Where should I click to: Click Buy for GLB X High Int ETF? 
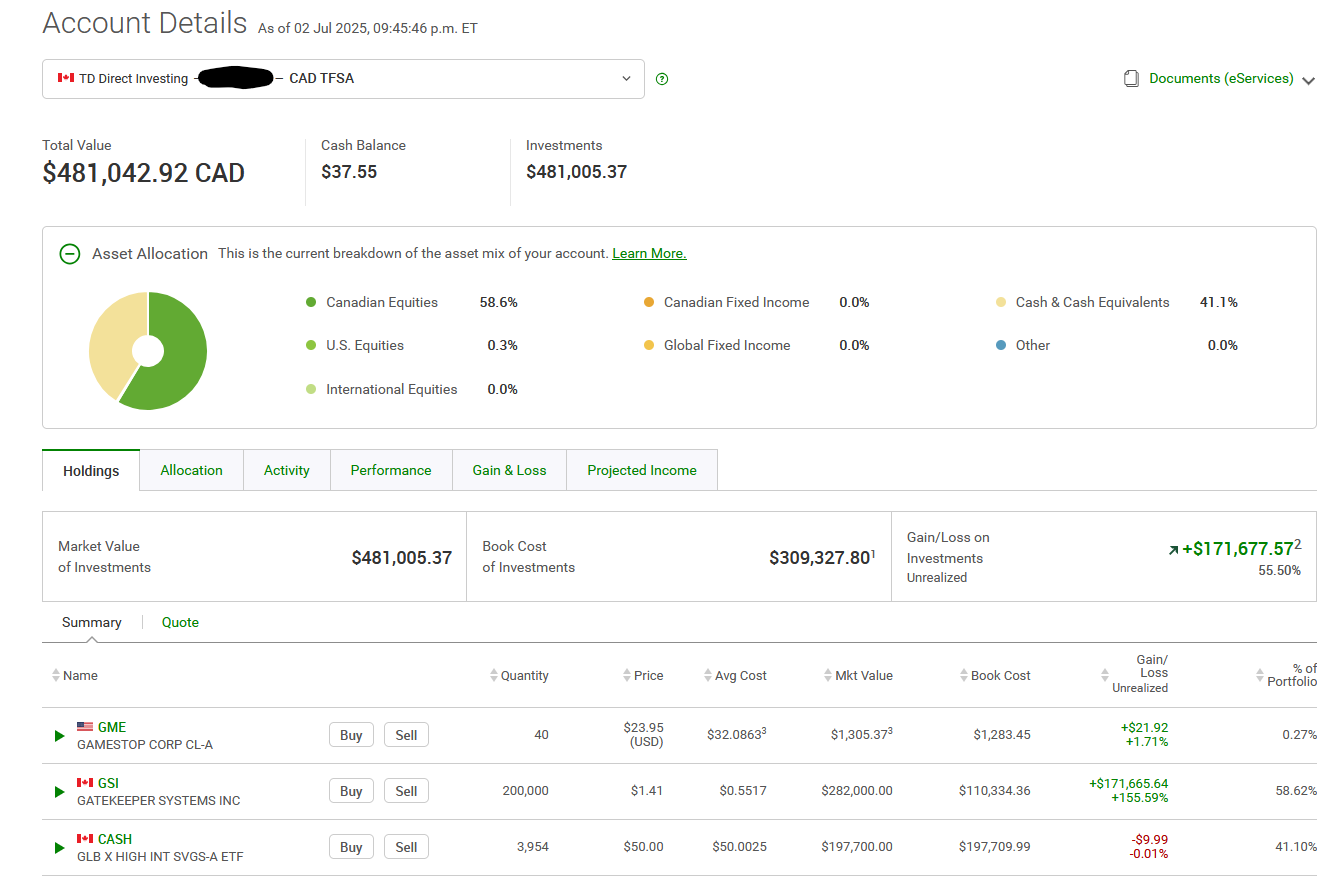351,847
